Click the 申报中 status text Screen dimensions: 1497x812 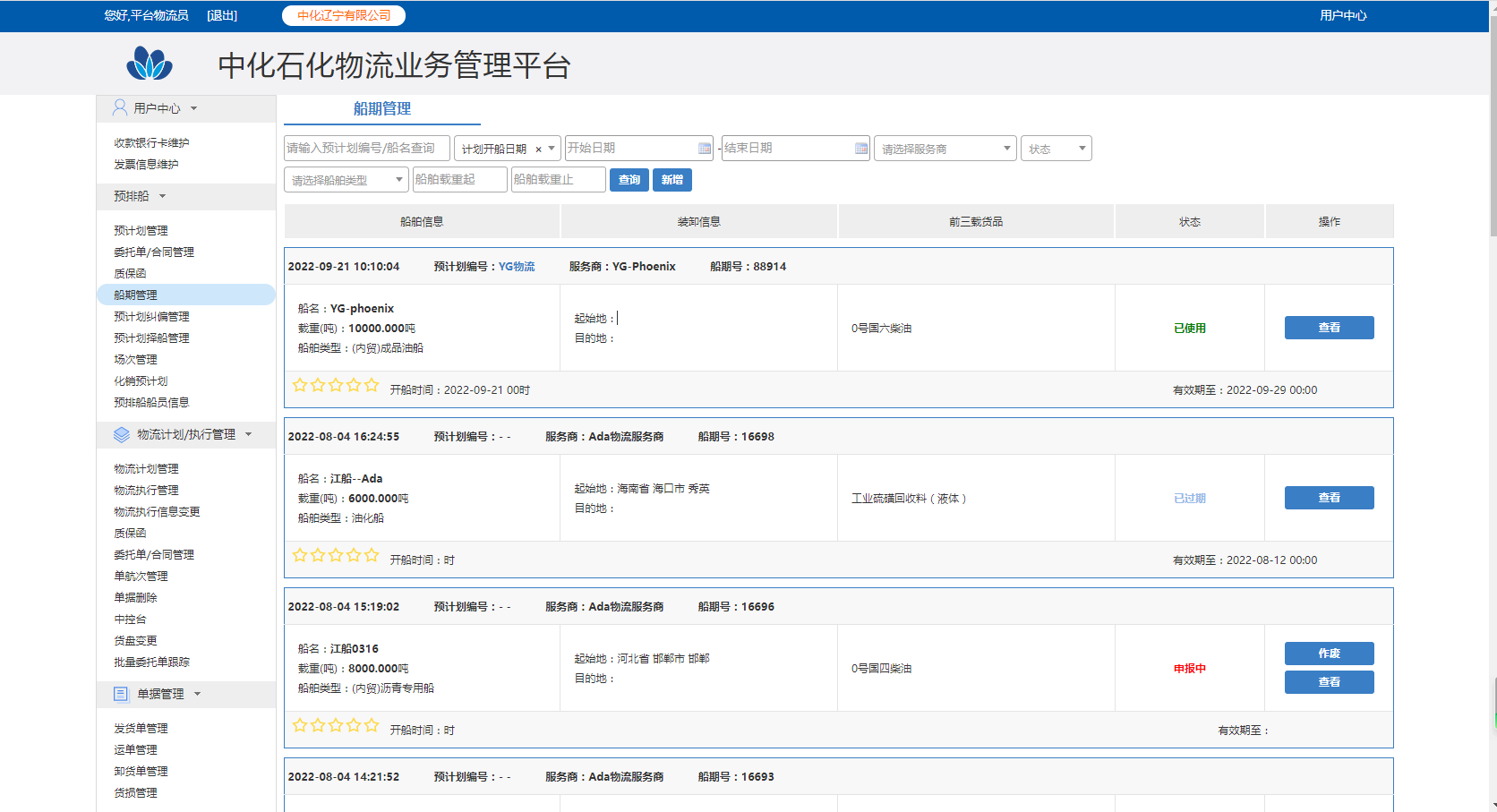click(1190, 668)
